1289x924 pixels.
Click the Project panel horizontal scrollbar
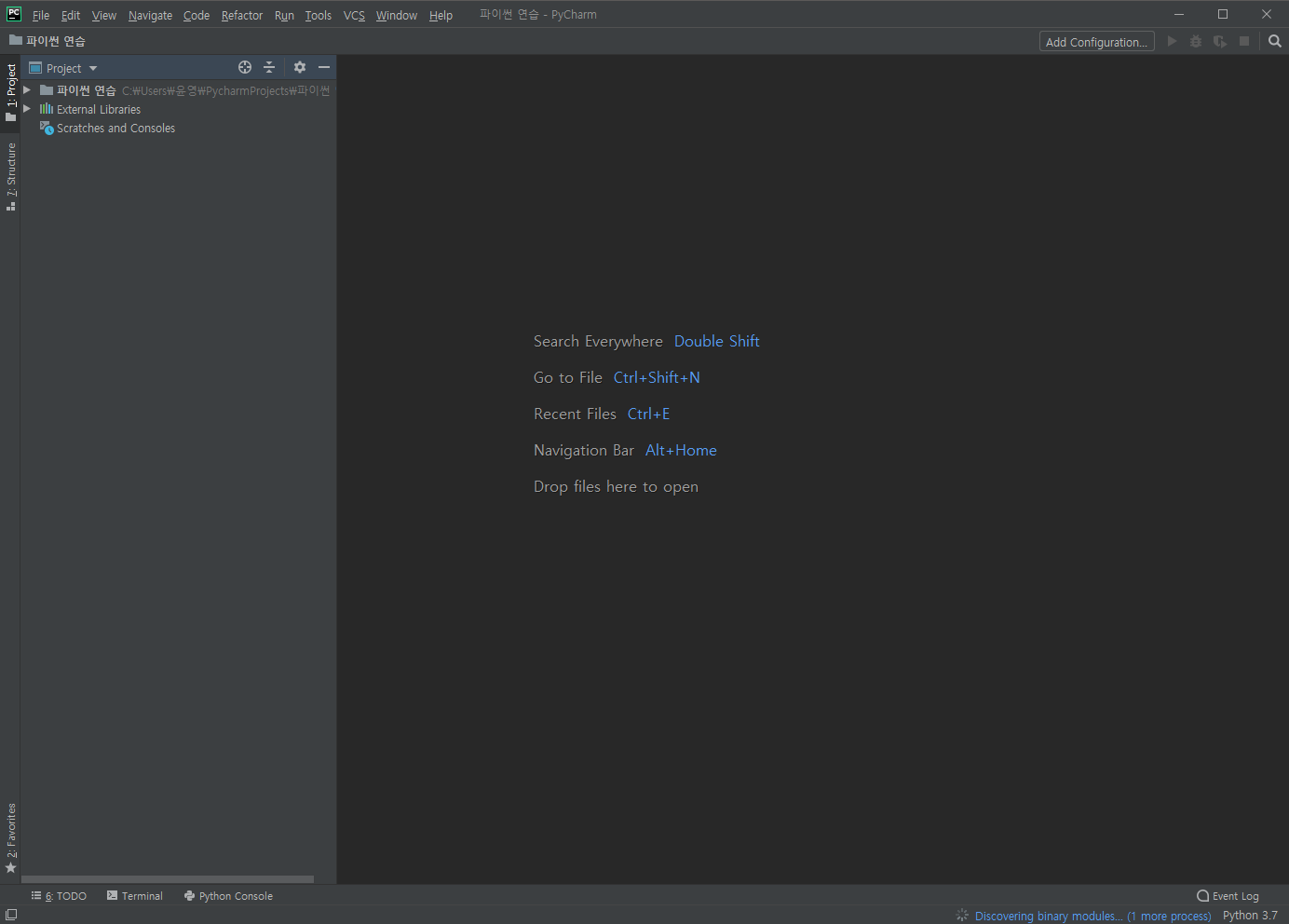(x=168, y=879)
